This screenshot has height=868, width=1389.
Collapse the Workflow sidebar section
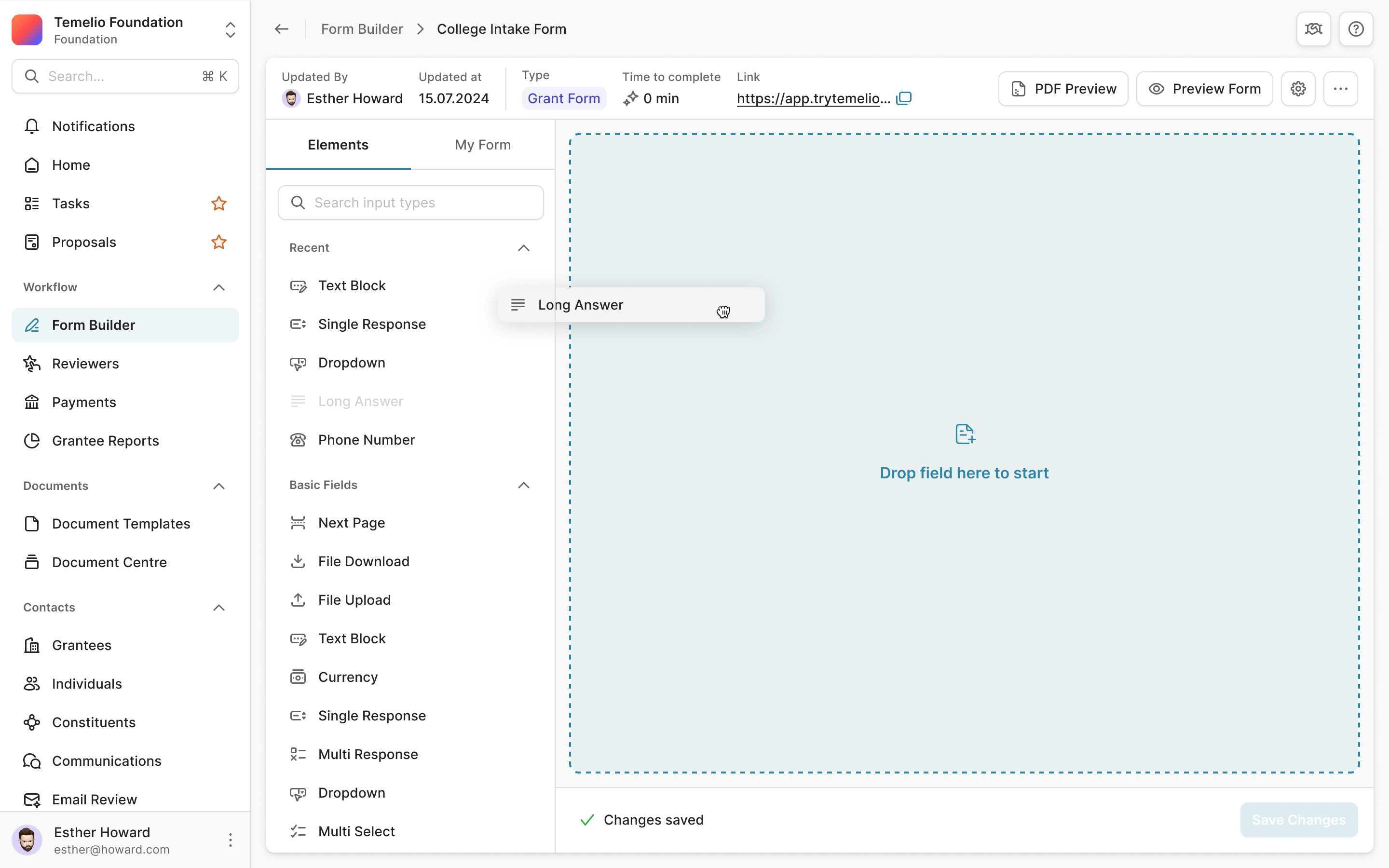[x=218, y=287]
